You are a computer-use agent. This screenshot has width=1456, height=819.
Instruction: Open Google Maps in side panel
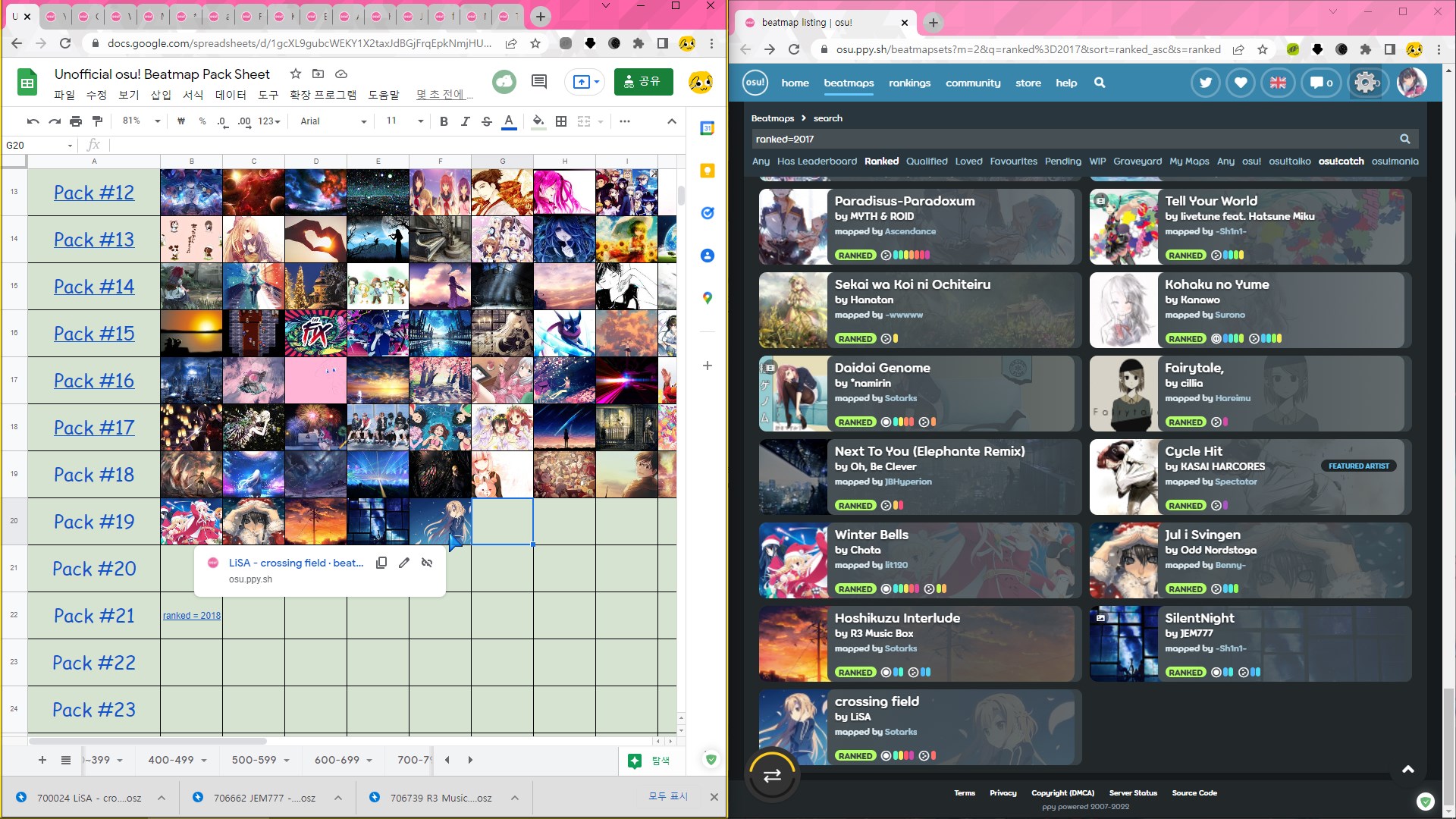coord(707,298)
